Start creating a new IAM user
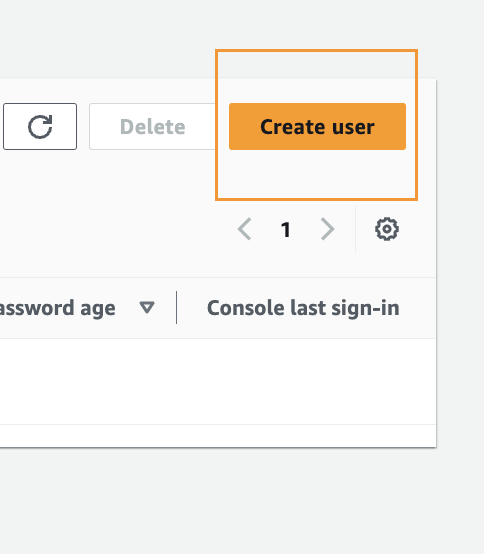Screen dimensions: 484x554 click(317, 126)
